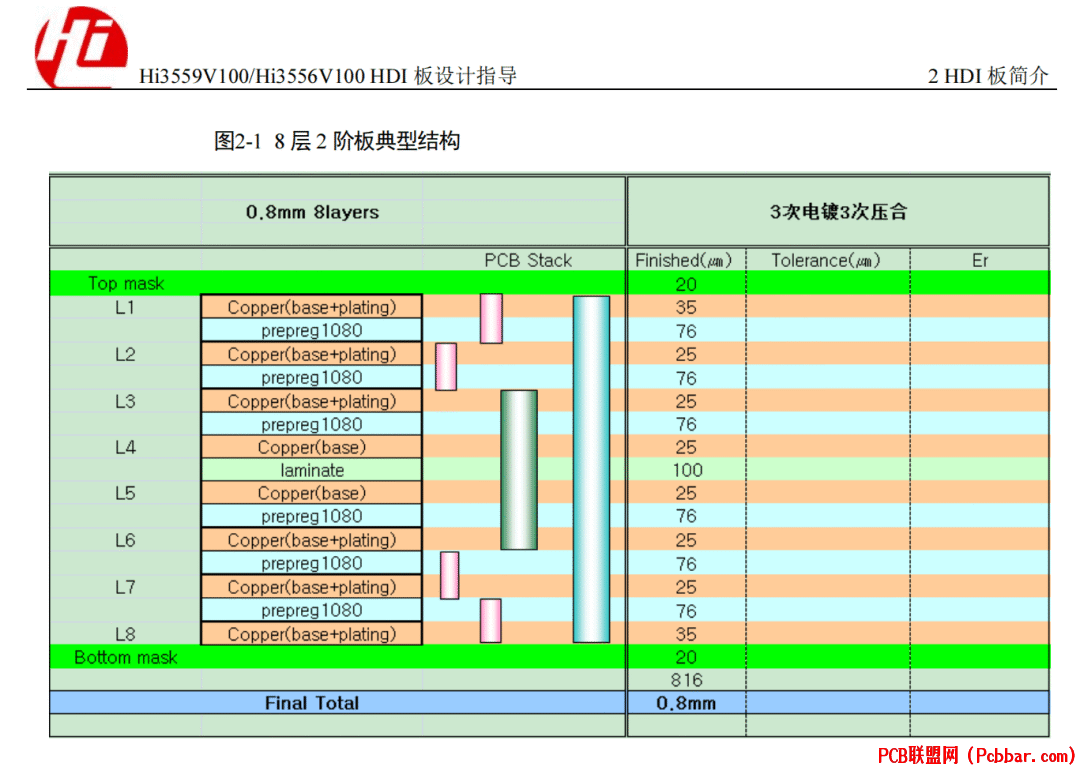The height and width of the screenshot is (770, 1080).
Task: Click the "L7" layer label
Action: coord(125,587)
